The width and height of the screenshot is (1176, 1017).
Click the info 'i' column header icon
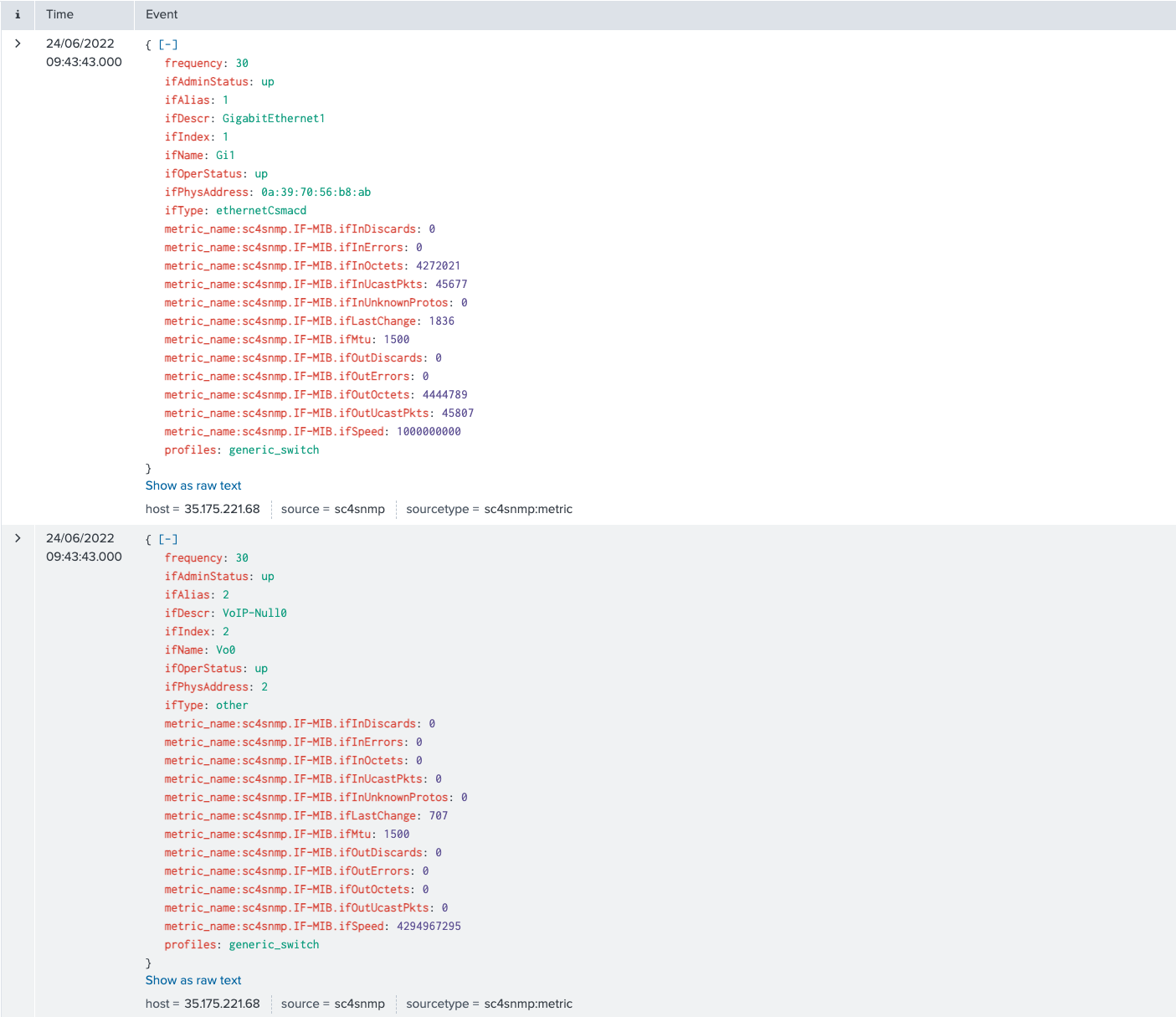pyautogui.click(x=18, y=14)
